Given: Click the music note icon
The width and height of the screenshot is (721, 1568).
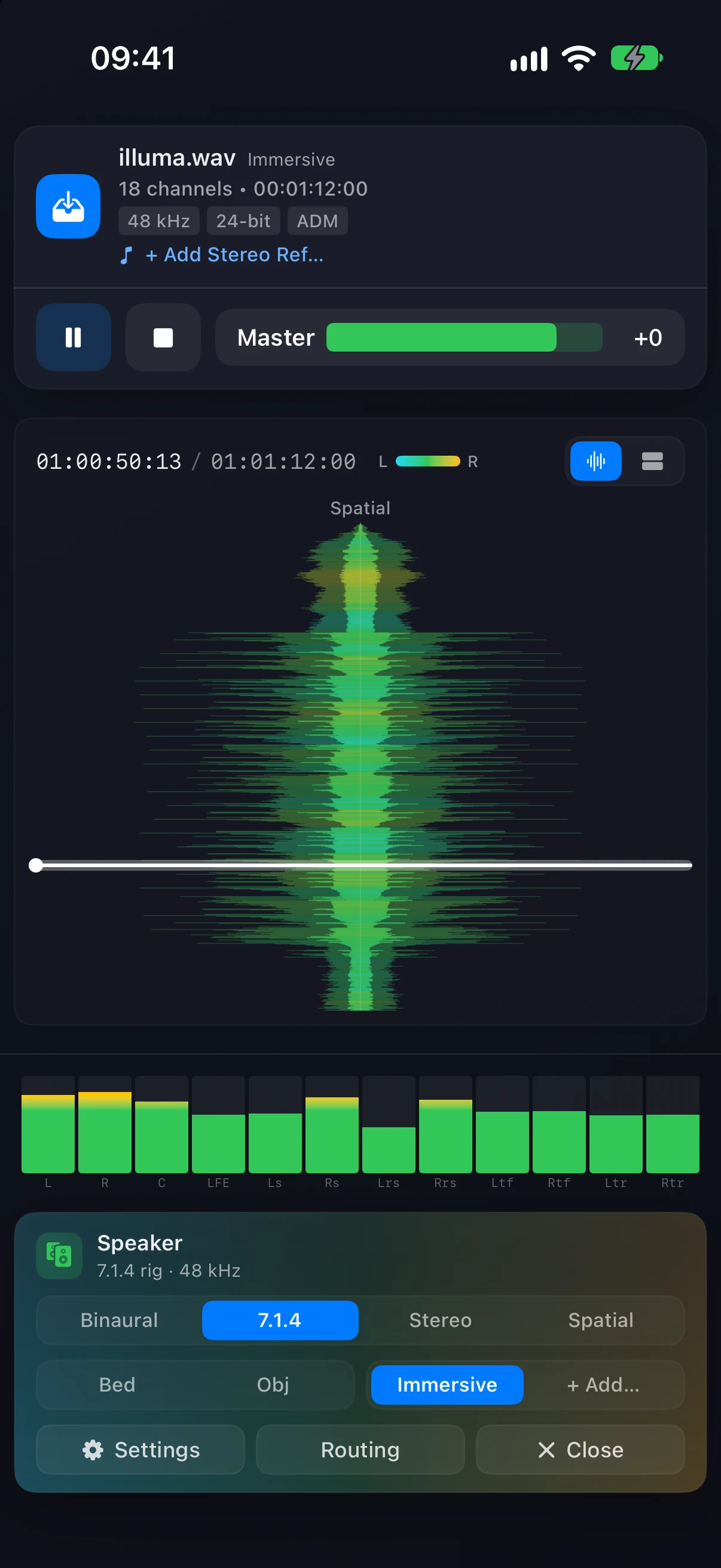Looking at the screenshot, I should click(x=126, y=255).
